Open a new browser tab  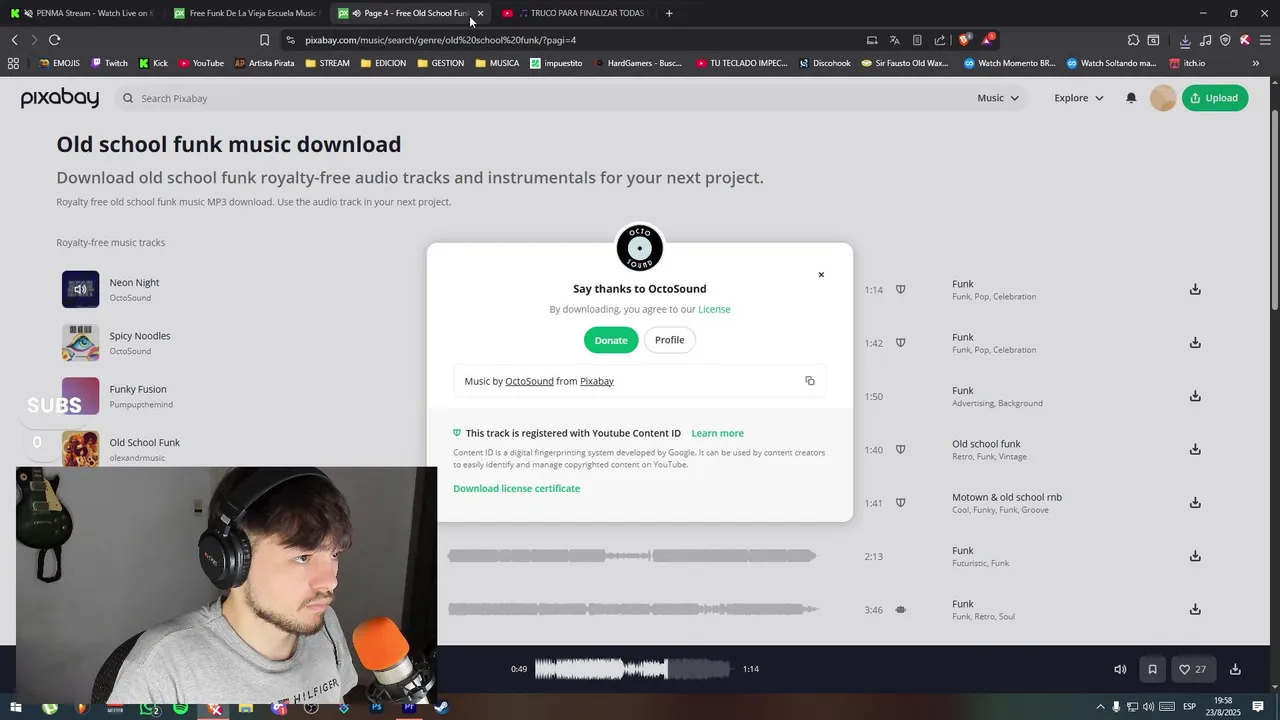pos(669,13)
